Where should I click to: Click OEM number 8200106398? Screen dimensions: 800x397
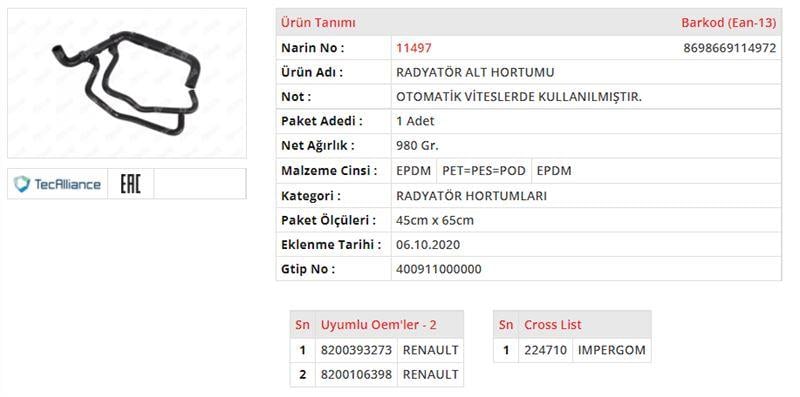(356, 375)
